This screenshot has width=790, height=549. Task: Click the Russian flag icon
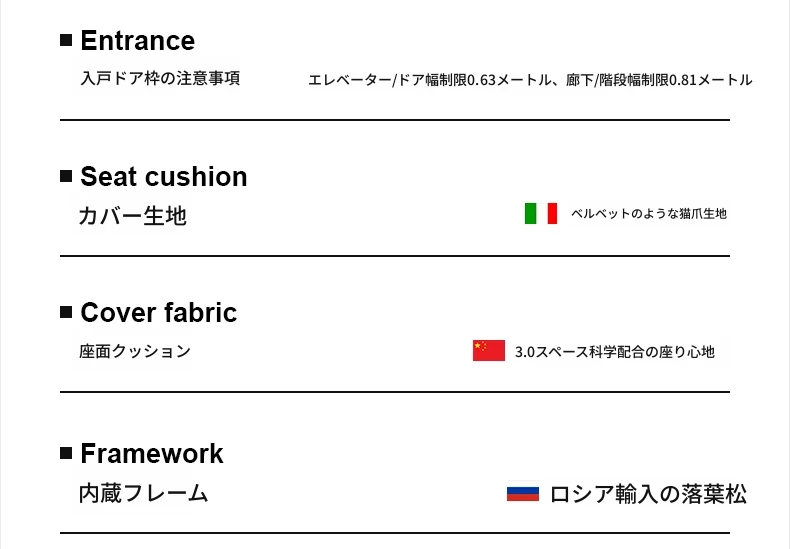coord(523,494)
